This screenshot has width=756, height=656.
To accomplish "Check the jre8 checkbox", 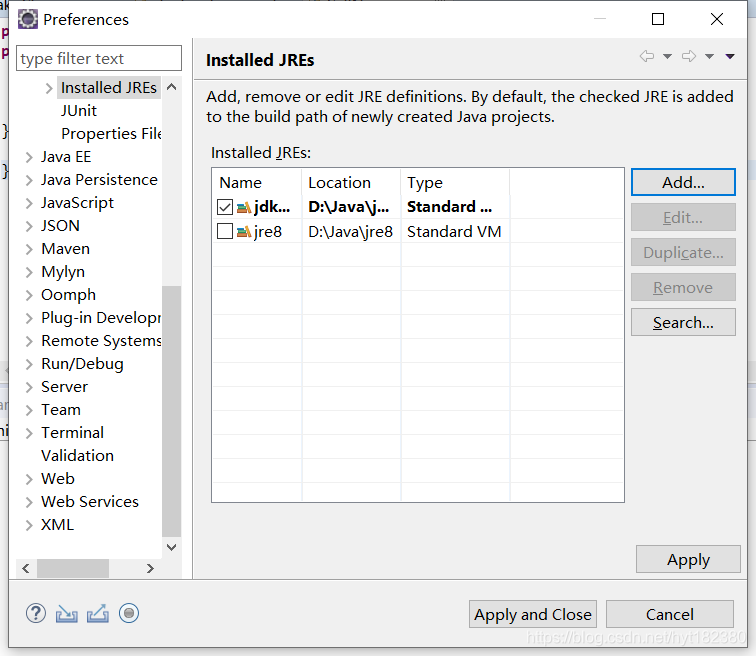I will (225, 231).
